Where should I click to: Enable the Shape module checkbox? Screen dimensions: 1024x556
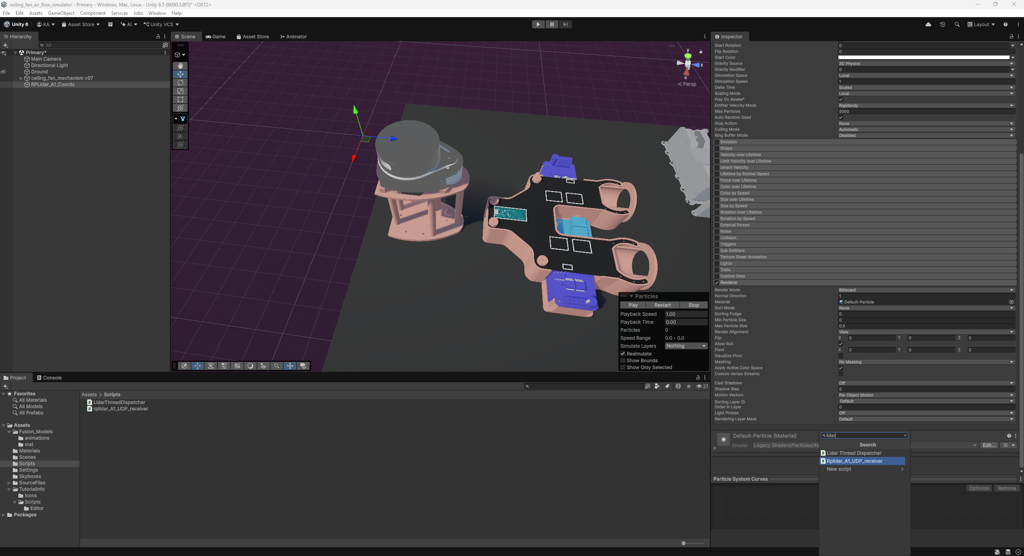coord(716,148)
